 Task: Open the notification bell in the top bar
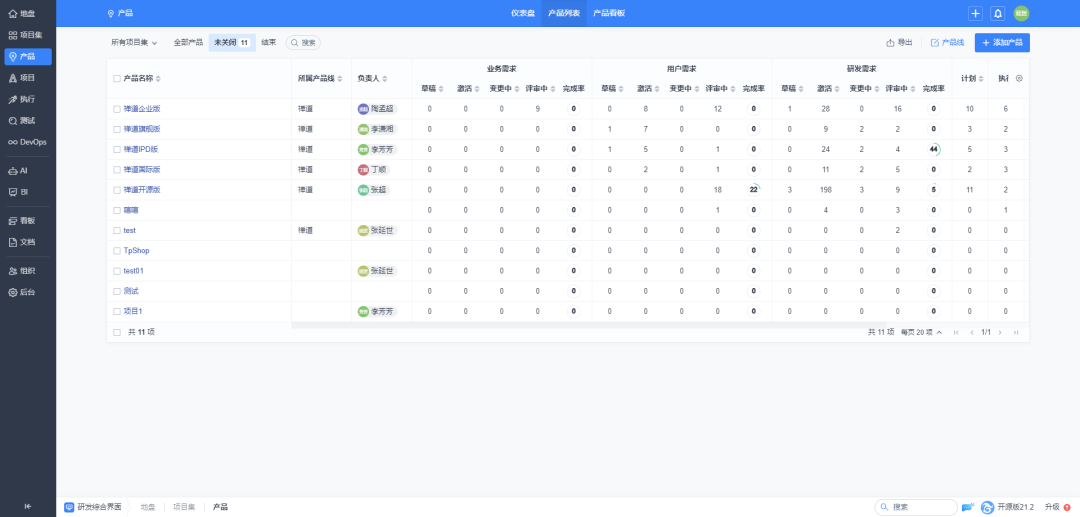pyautogui.click(x=997, y=13)
